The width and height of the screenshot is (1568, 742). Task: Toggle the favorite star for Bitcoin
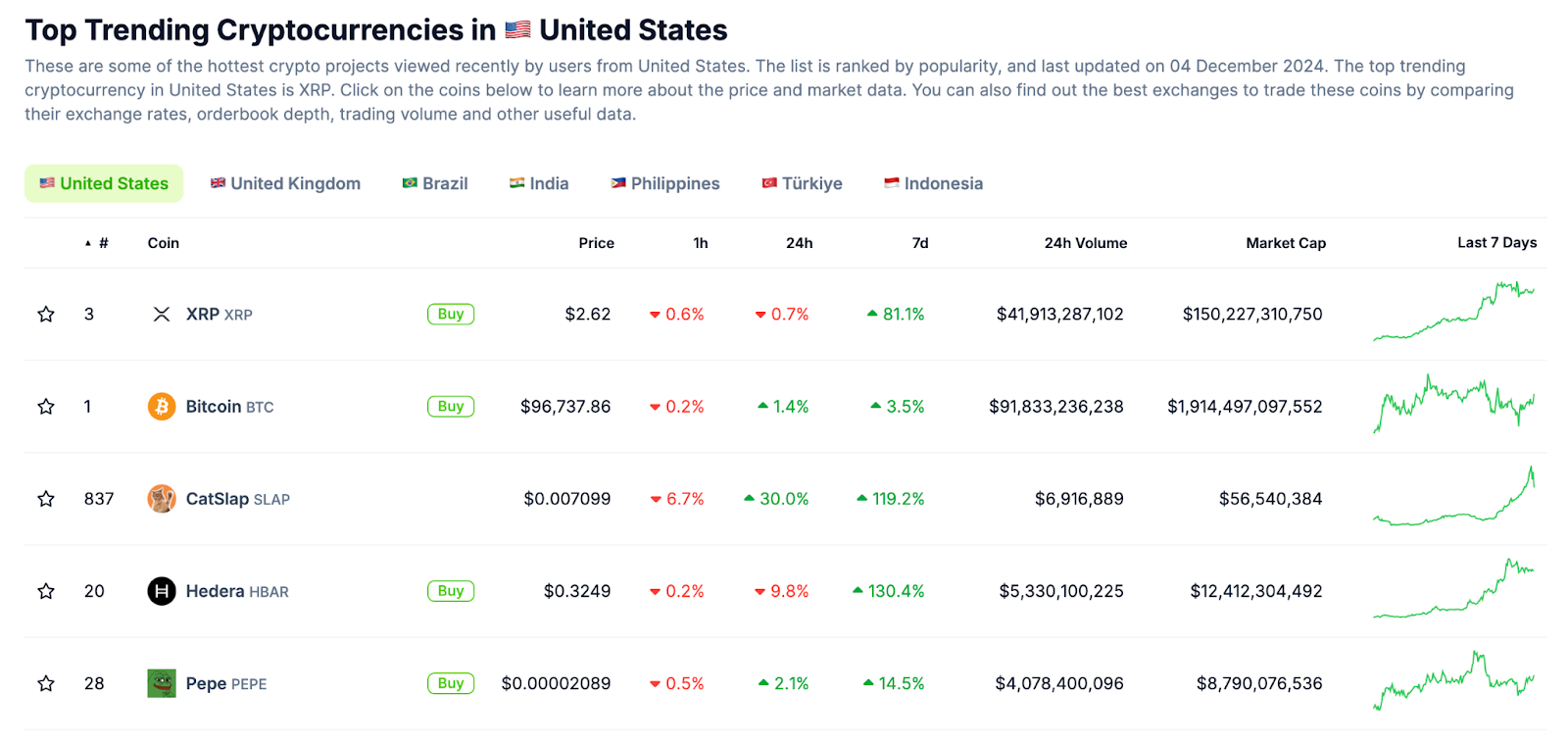tap(46, 406)
